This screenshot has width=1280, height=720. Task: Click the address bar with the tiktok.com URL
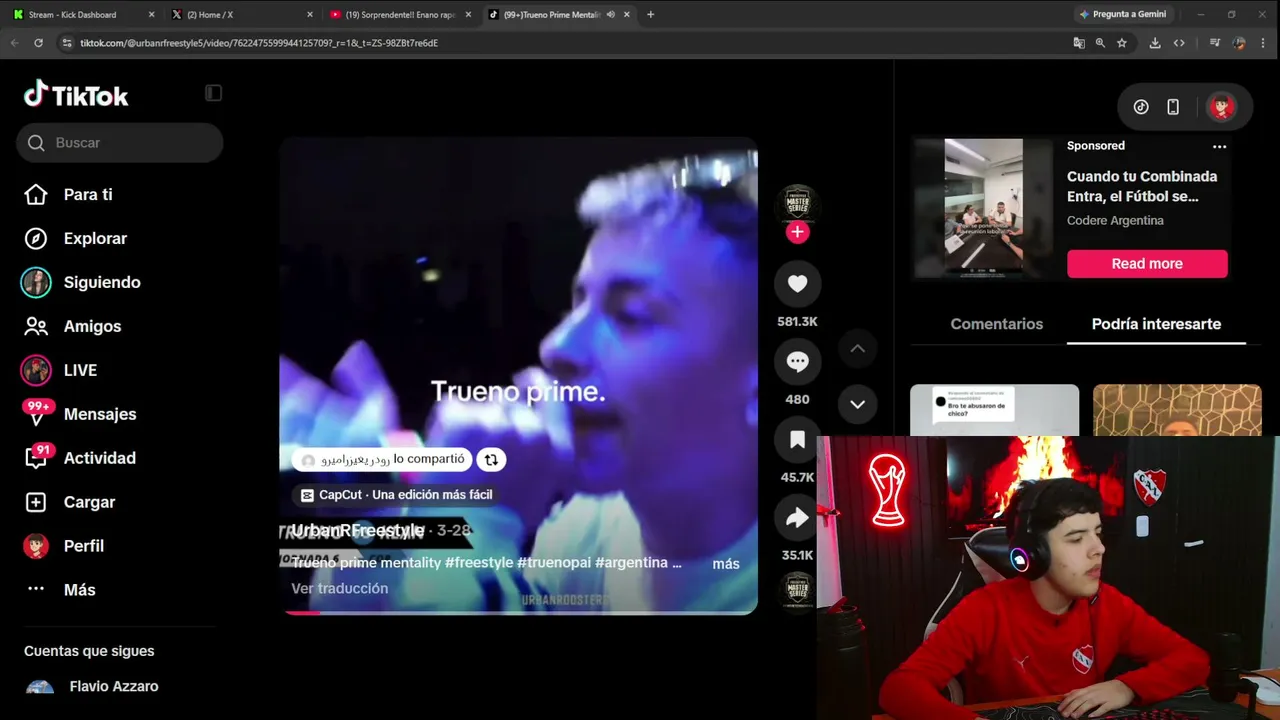[560, 43]
